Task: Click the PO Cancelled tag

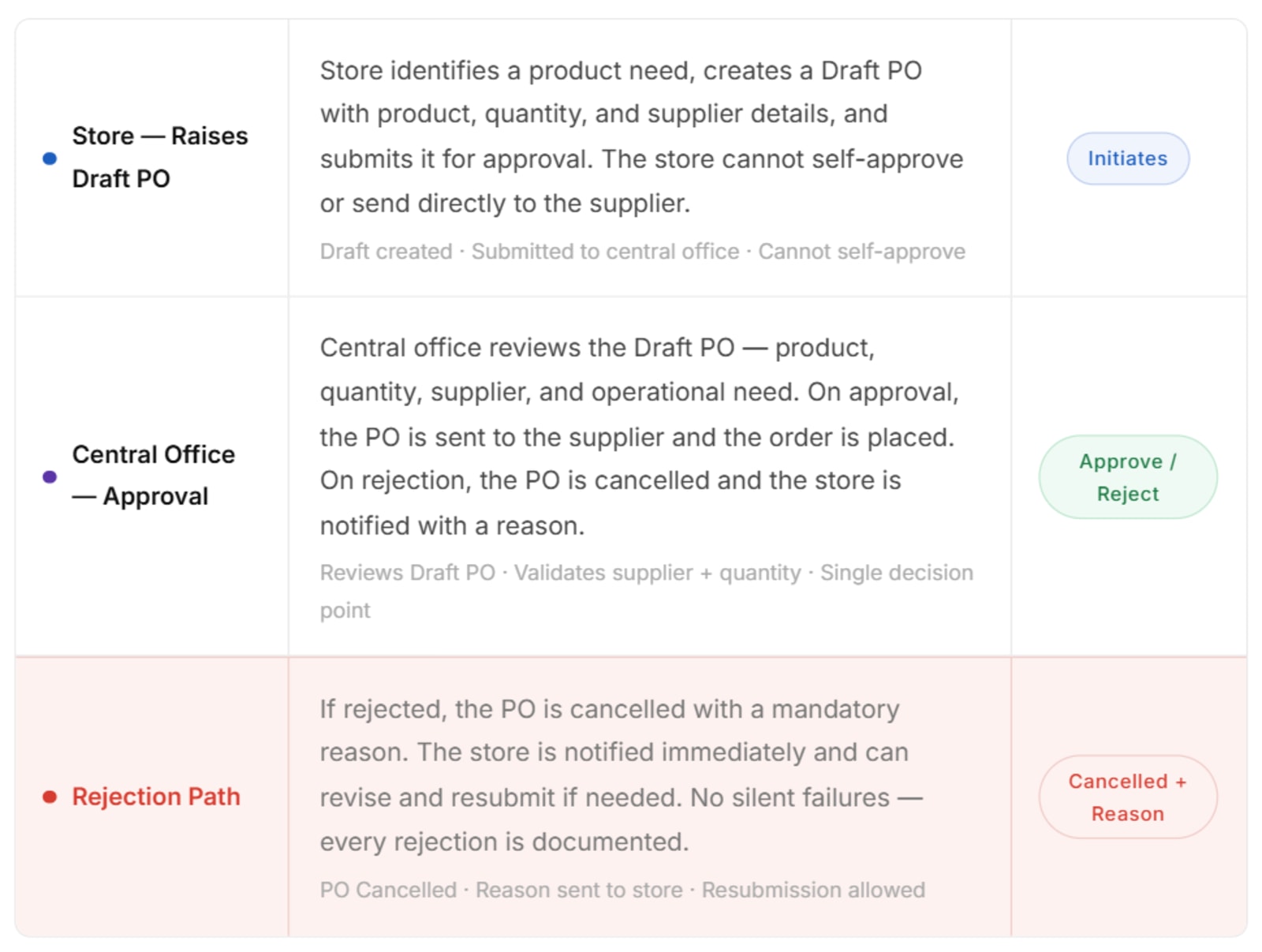Action: 388,890
